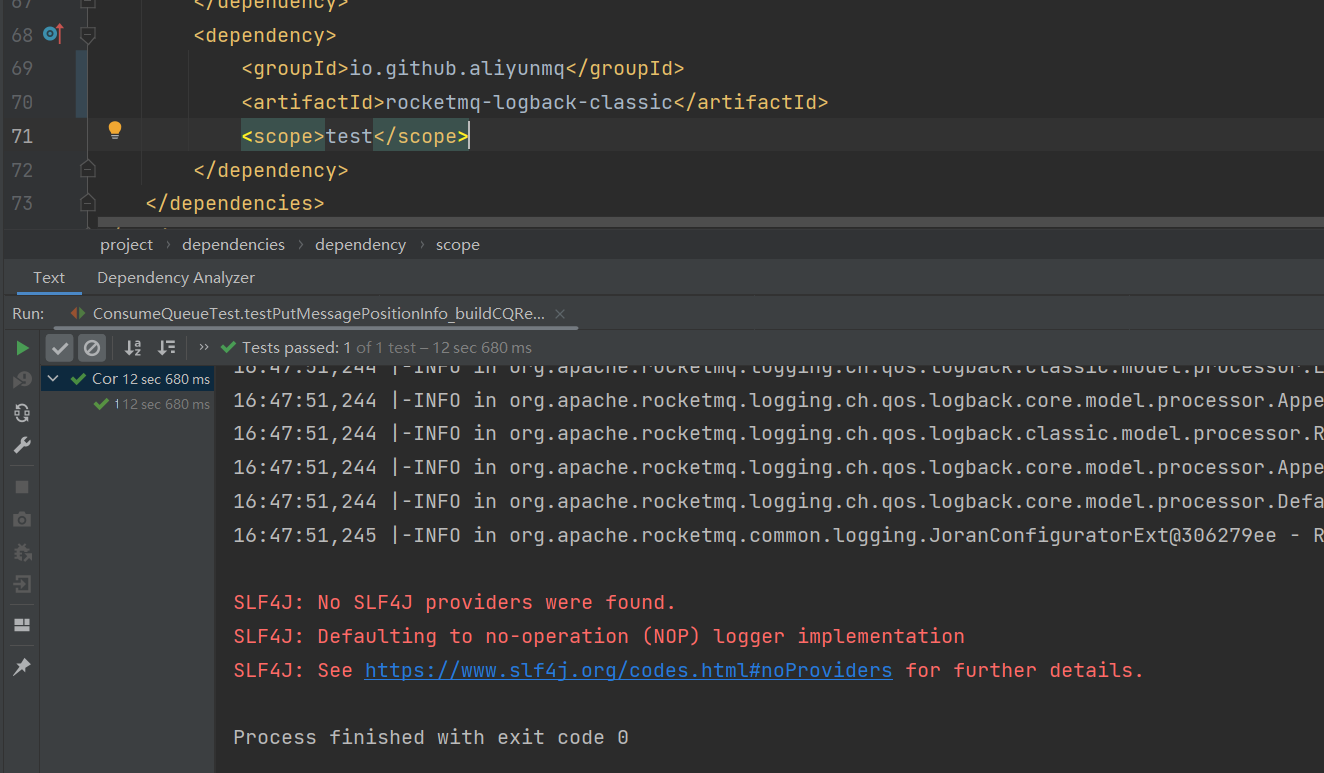
Task: Click the Tests passed status text
Action: (387, 348)
